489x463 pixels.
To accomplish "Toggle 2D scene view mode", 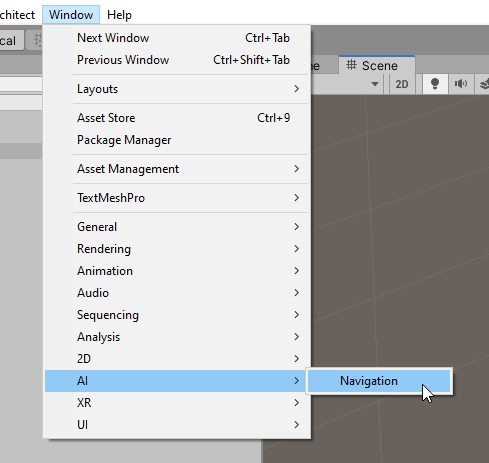I will 402,84.
